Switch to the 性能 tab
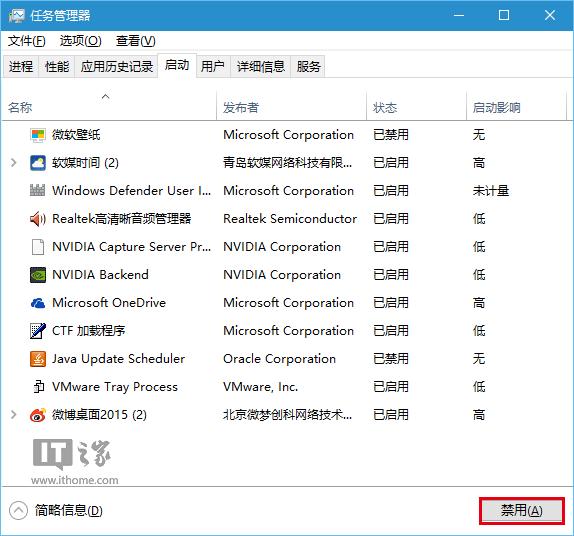574x536 pixels. point(57,67)
